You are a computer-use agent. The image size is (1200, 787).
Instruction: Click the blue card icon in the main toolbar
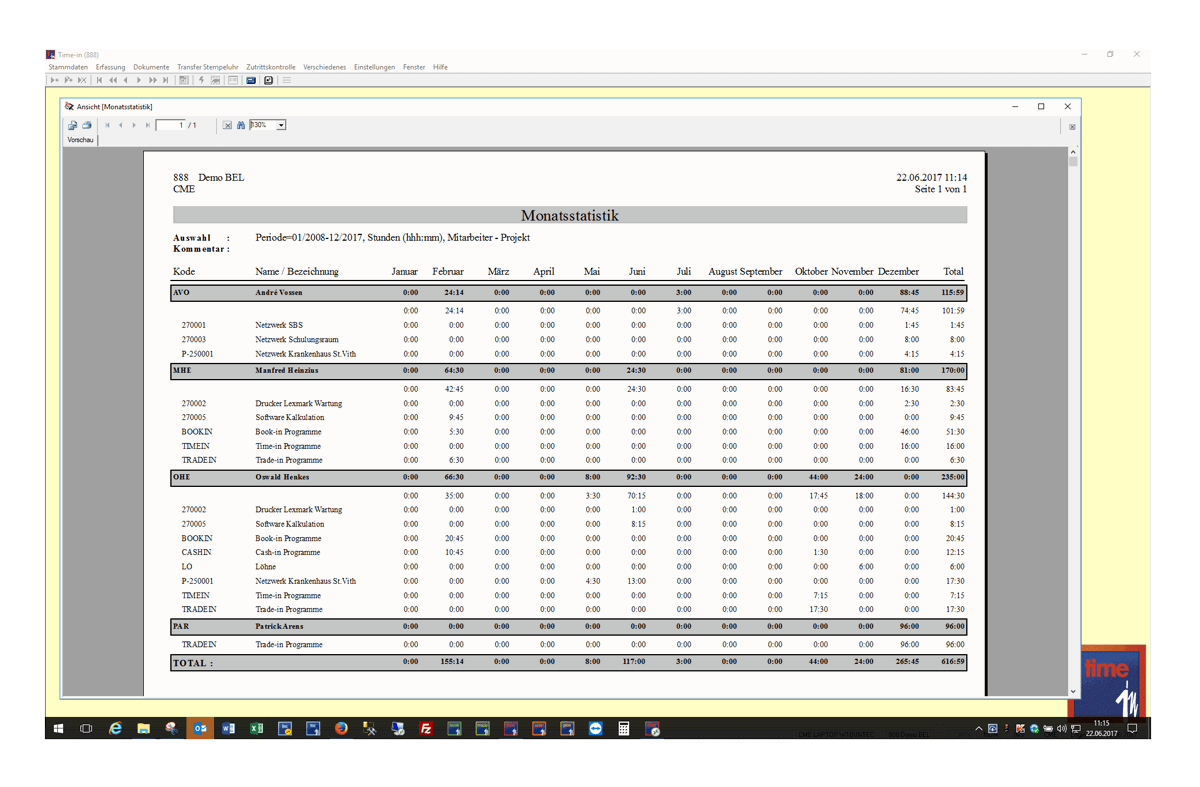(251, 80)
